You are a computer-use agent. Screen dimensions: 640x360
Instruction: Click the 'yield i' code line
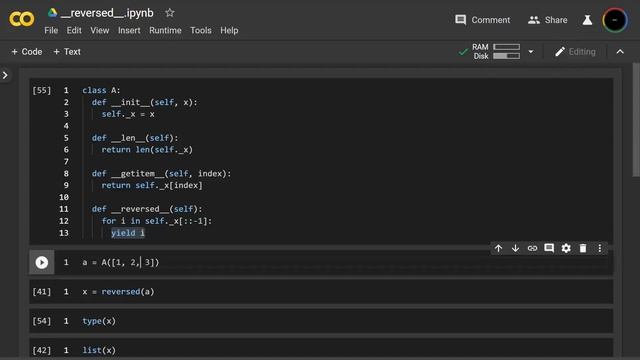(x=128, y=233)
